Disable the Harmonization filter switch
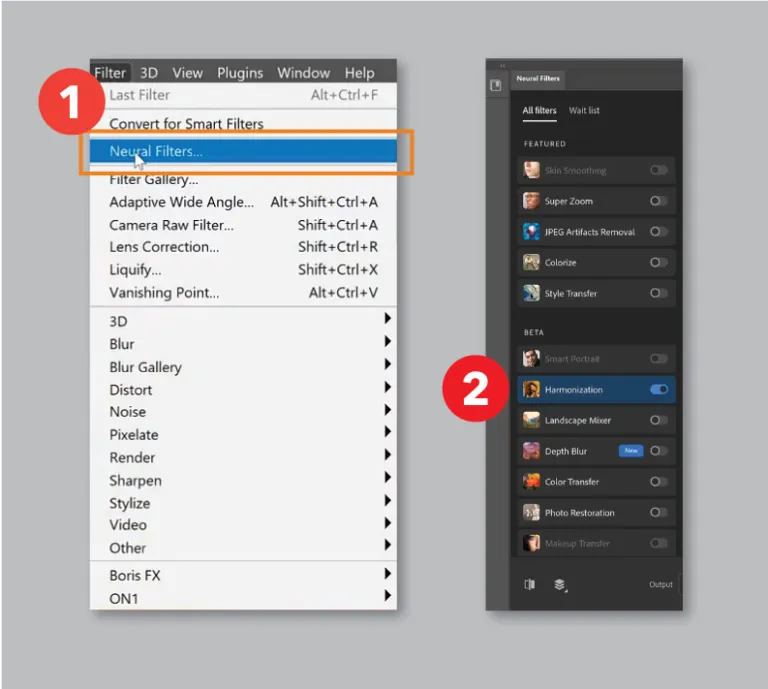The height and width of the screenshot is (689, 768). (659, 389)
